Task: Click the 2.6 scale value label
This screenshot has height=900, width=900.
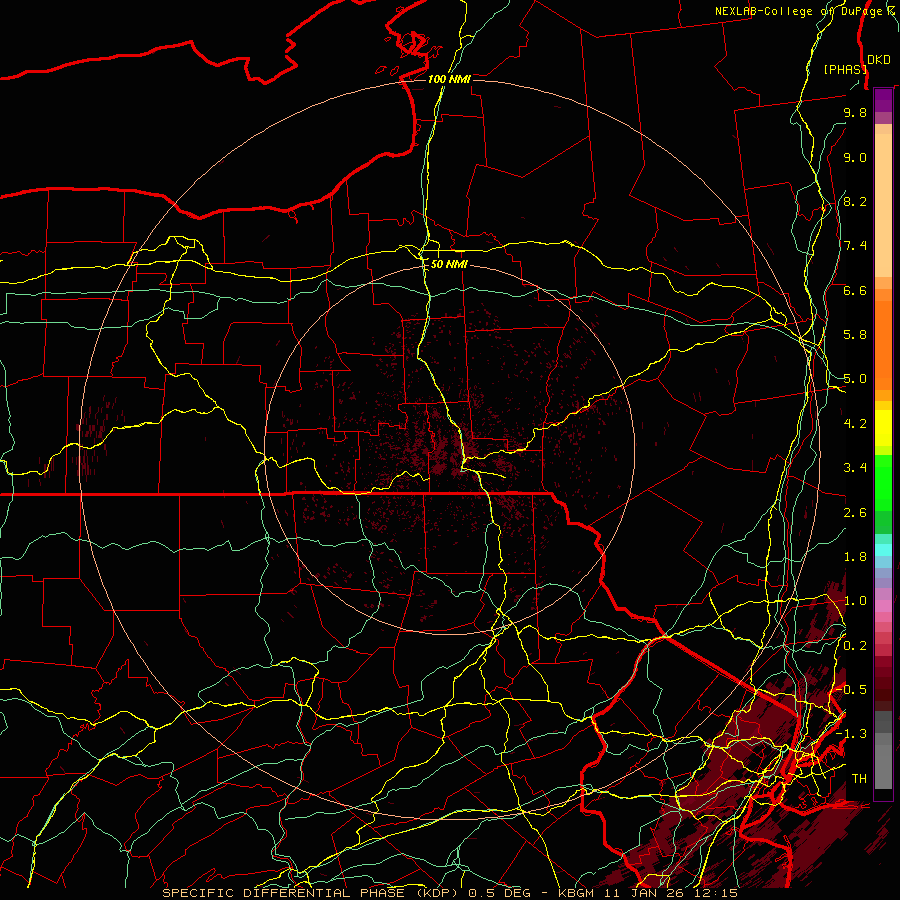Action: pyautogui.click(x=855, y=512)
